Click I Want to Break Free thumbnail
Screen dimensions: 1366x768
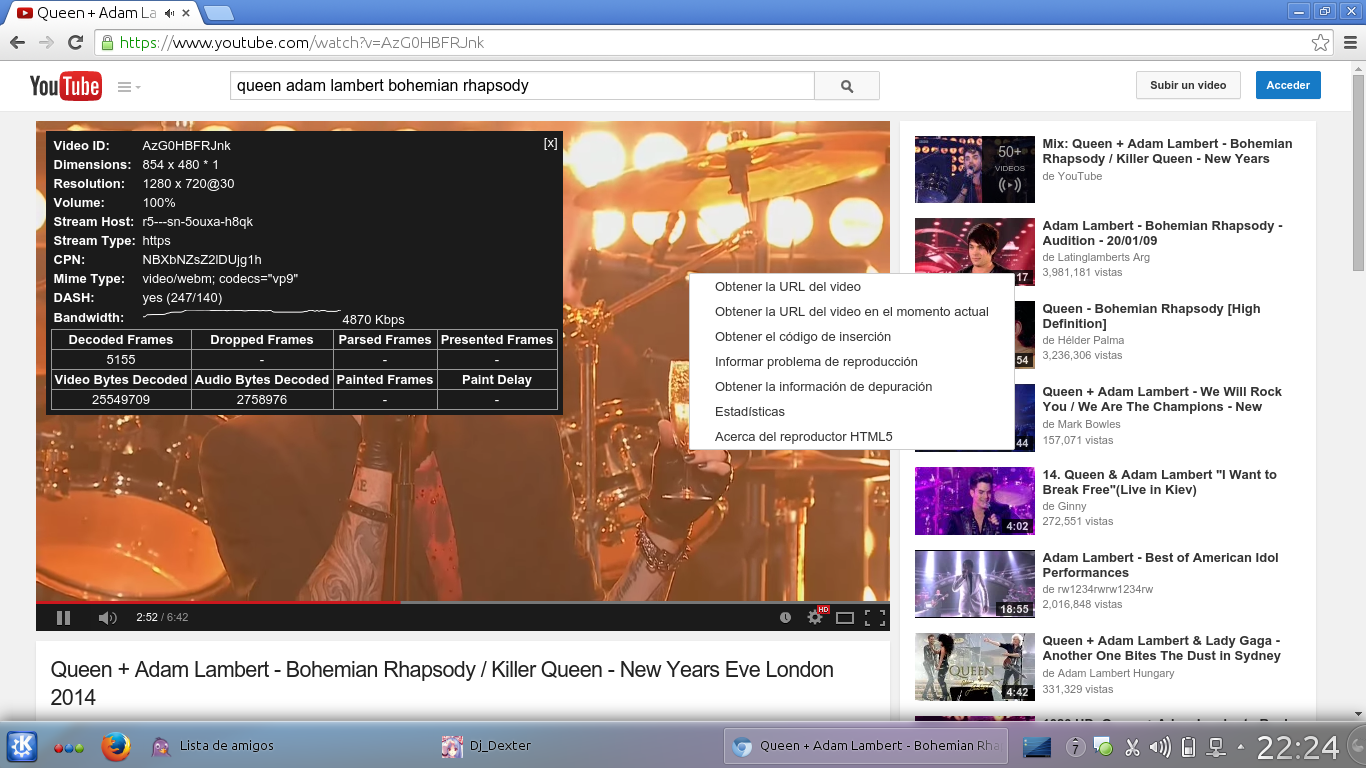pyautogui.click(x=975, y=501)
